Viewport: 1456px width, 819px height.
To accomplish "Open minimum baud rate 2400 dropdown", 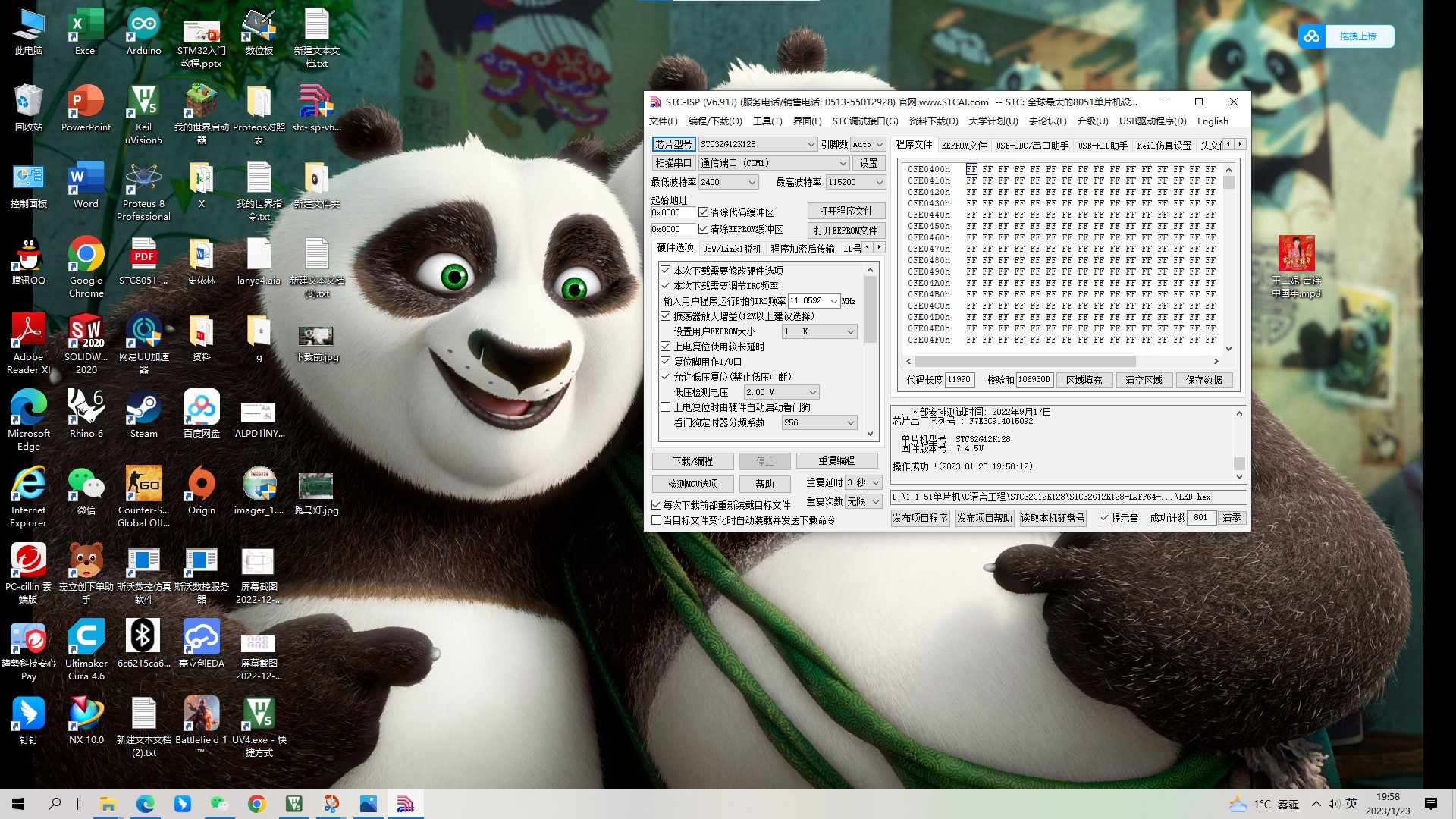I will click(x=752, y=182).
